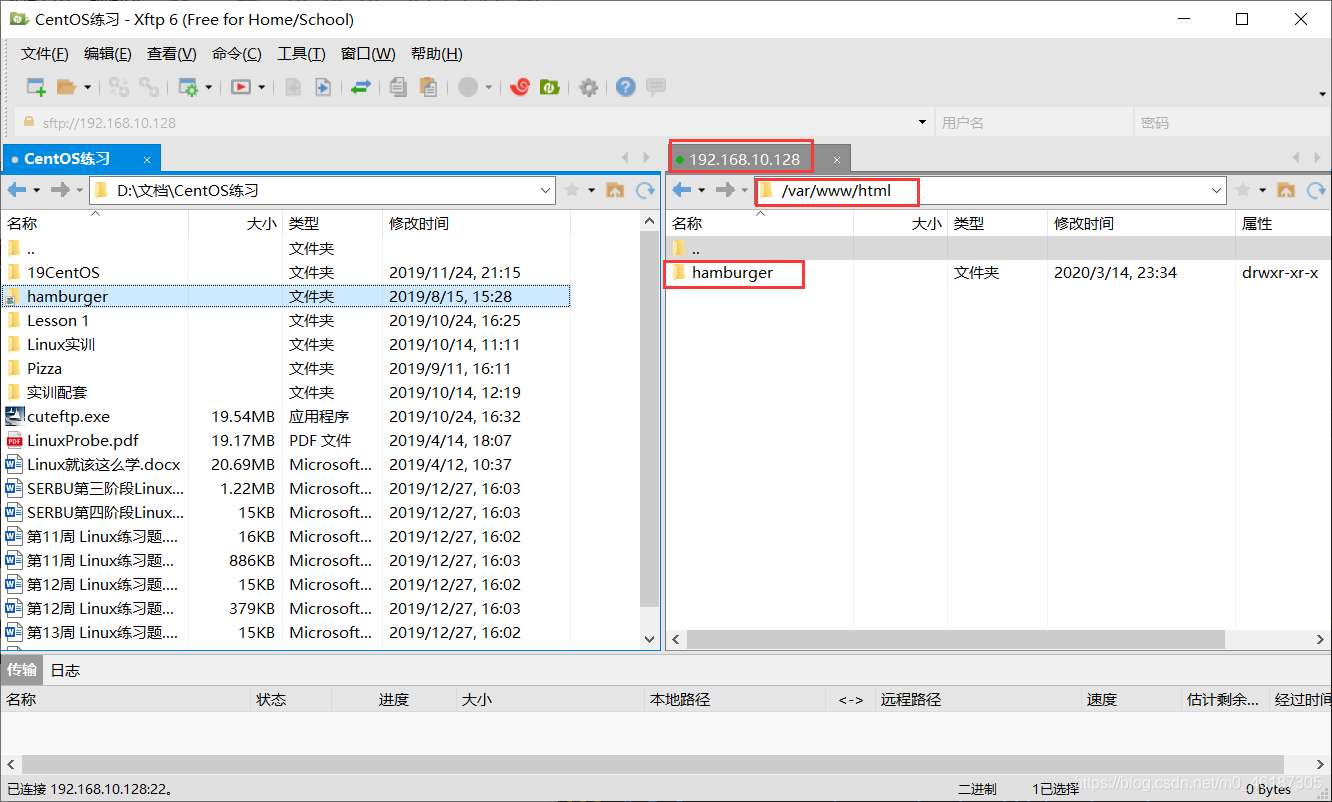Expand the address bar host dropdown

point(922,122)
